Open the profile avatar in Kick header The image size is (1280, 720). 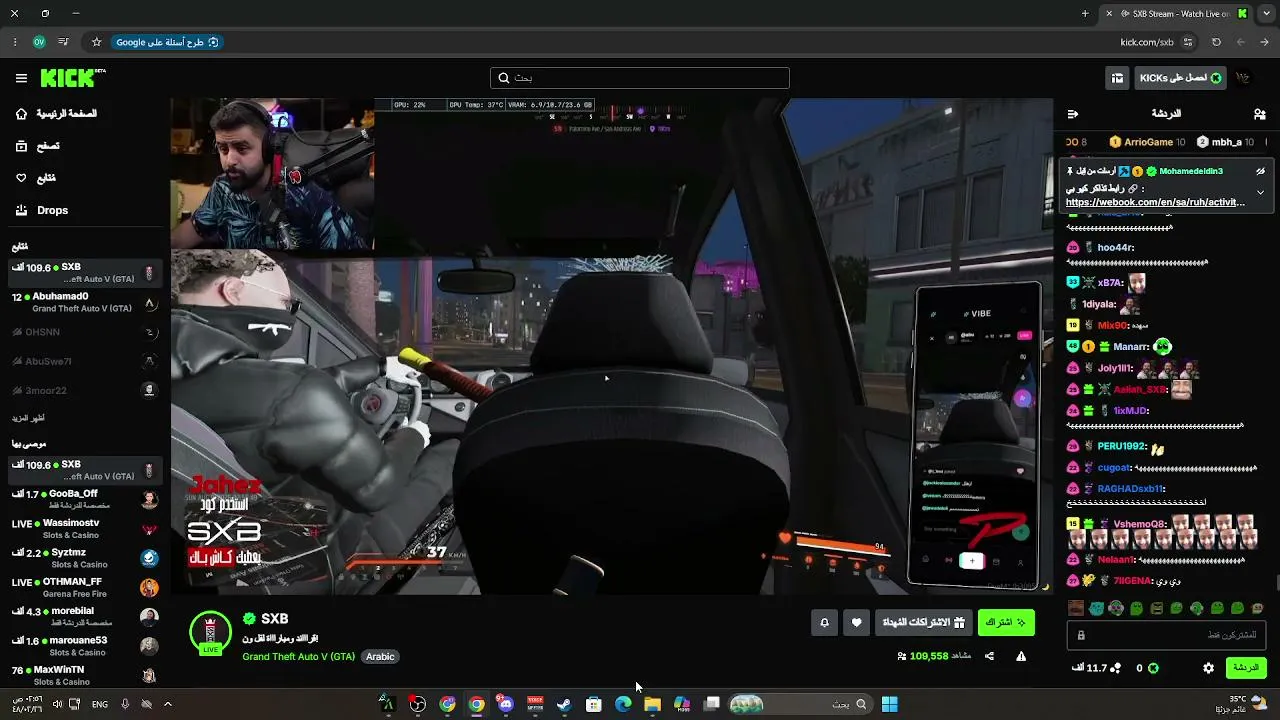click(1243, 78)
